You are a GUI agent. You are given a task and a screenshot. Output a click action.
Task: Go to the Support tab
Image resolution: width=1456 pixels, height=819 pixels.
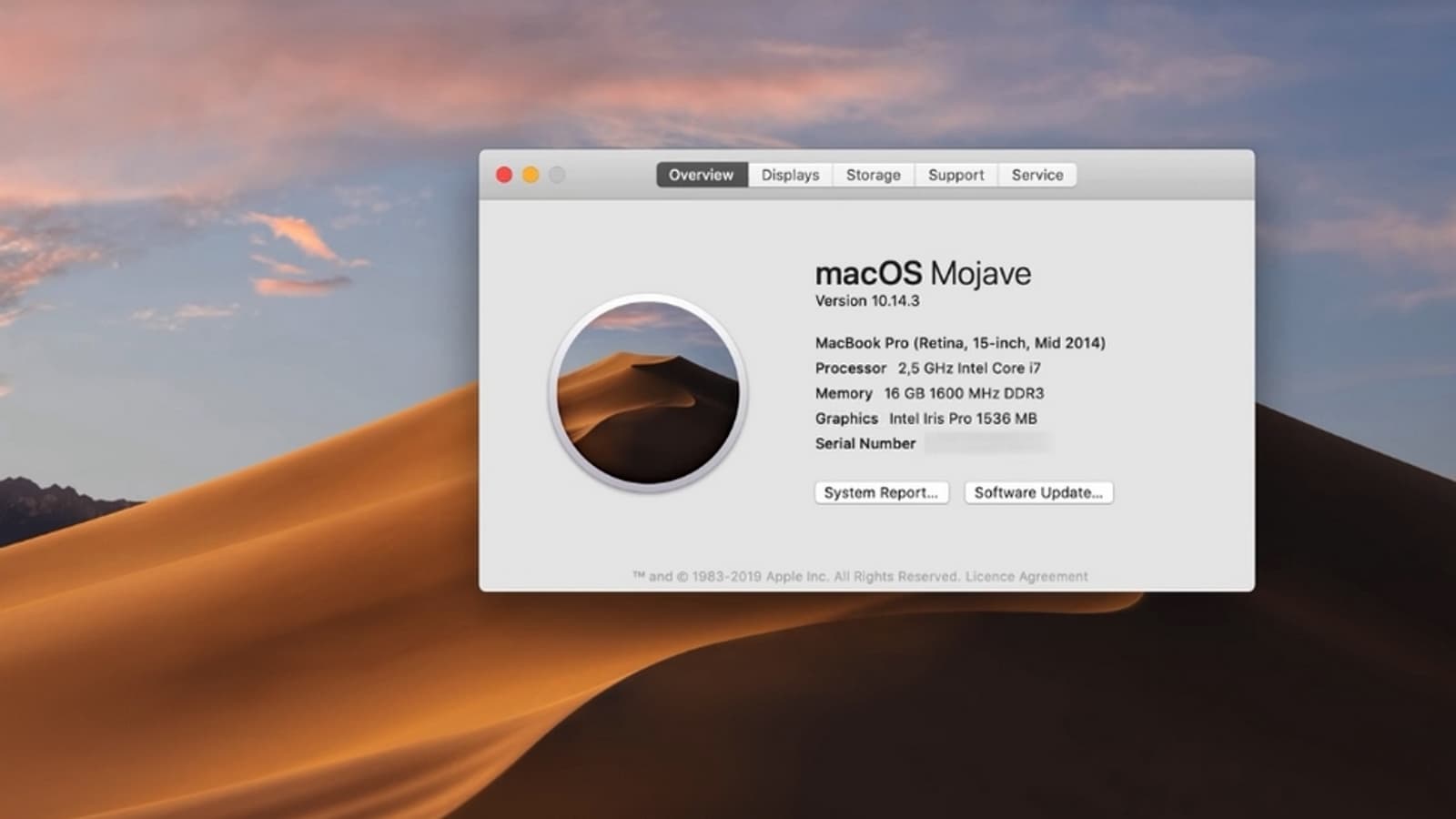click(956, 175)
